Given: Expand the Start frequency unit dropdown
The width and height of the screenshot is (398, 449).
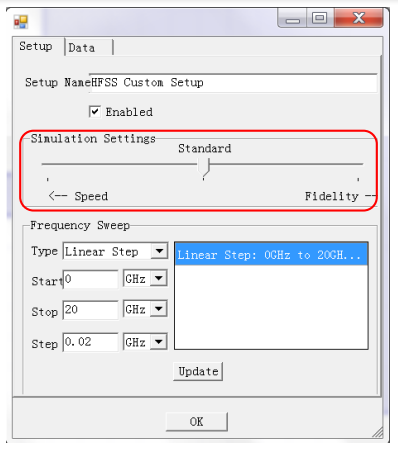Looking at the screenshot, I should 159,278.
